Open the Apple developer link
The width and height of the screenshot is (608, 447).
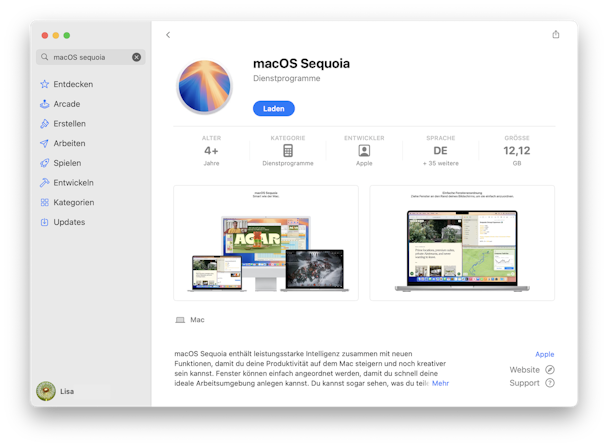click(x=544, y=354)
